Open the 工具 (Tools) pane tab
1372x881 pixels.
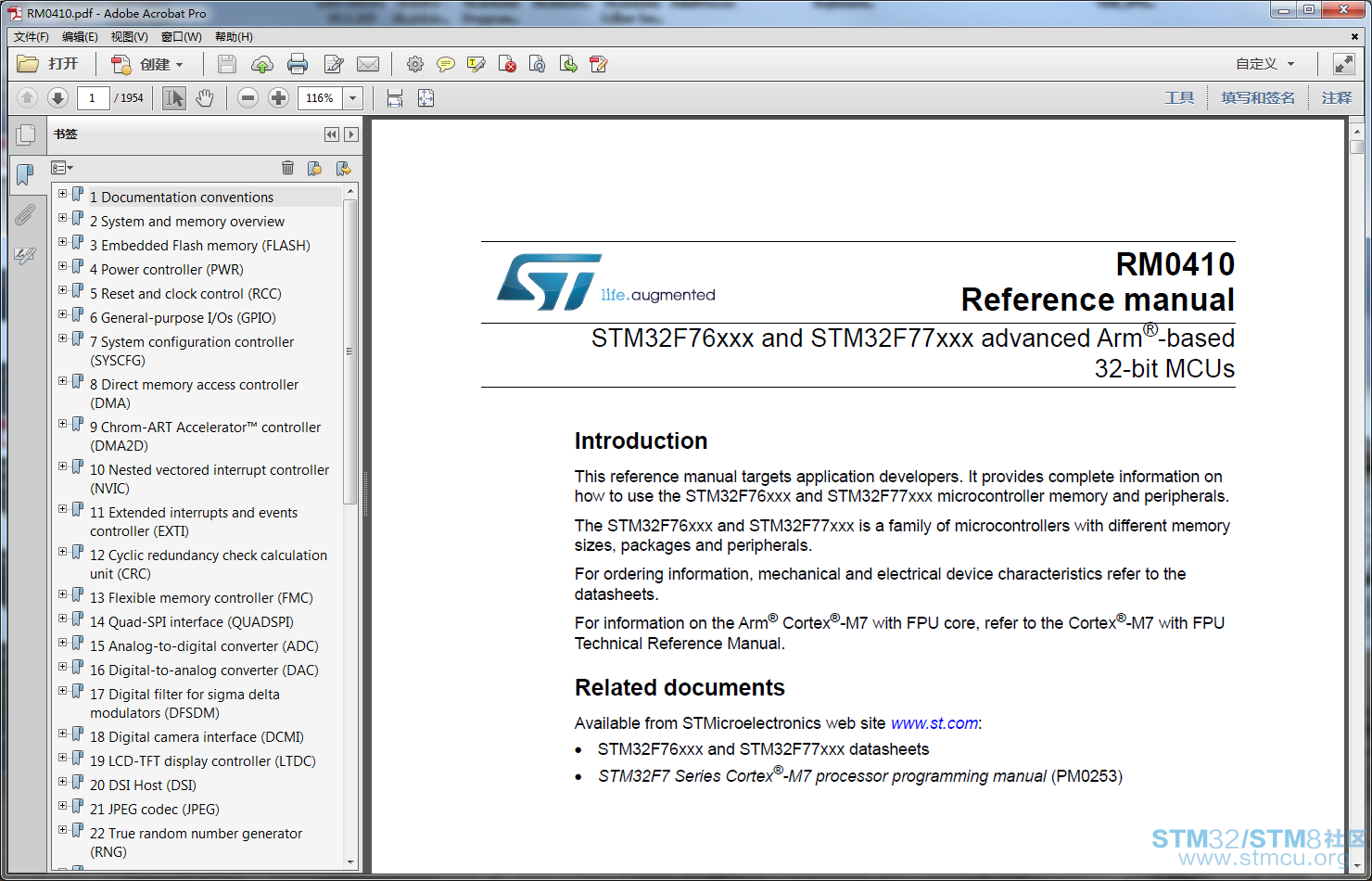point(1179,97)
